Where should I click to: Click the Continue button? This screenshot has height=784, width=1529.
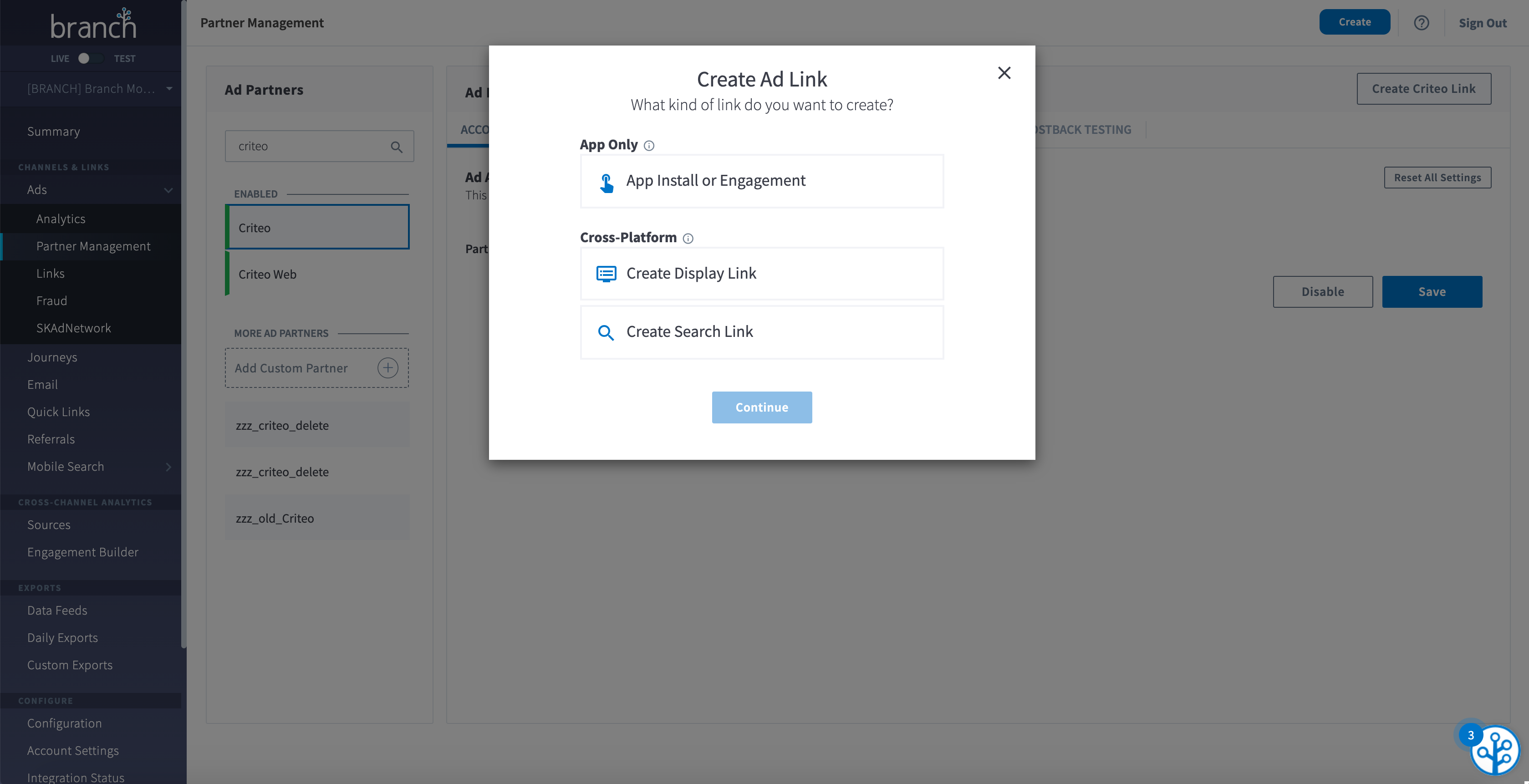761,407
